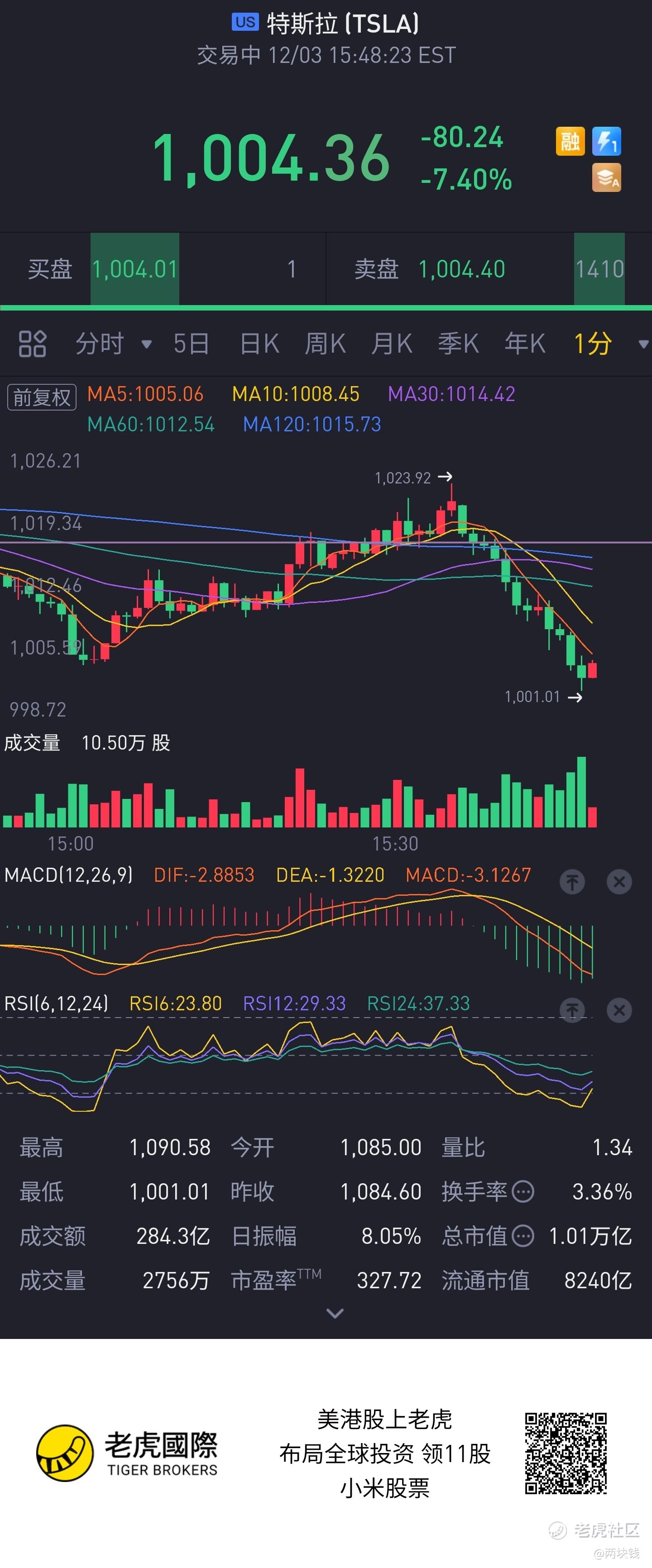The height and width of the screenshot is (1568, 652).
Task: Tap the current price 1,004.36
Action: point(271,159)
